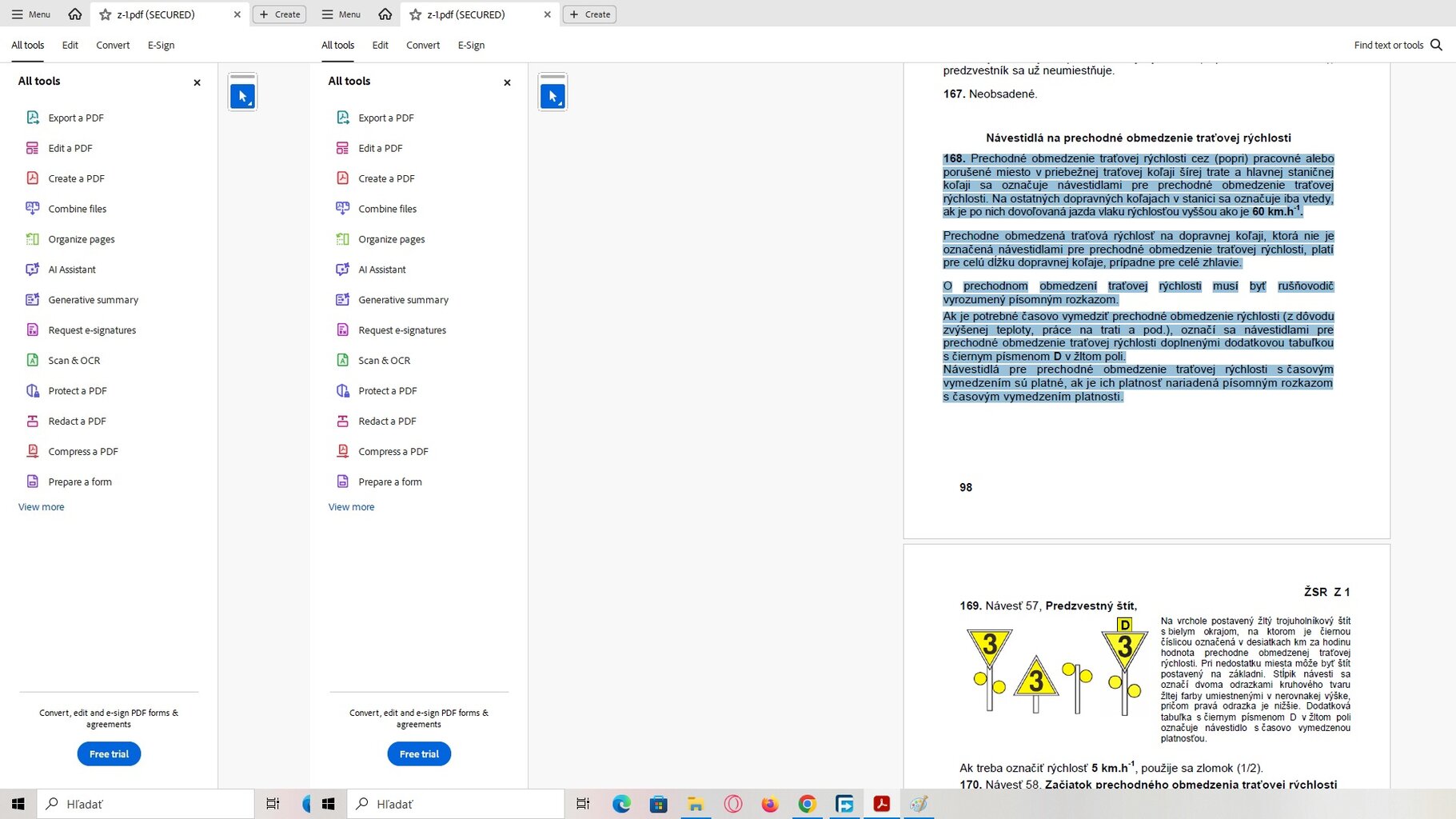
Task: Open File Explorer from the taskbar
Action: 695,804
